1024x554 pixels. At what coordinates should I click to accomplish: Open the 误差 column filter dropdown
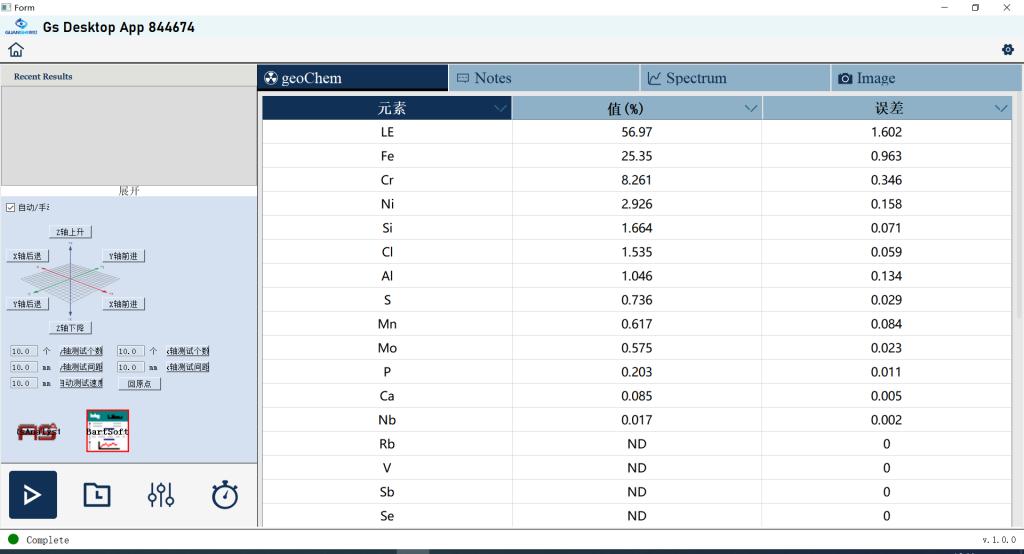pyautogui.click(x=1000, y=109)
